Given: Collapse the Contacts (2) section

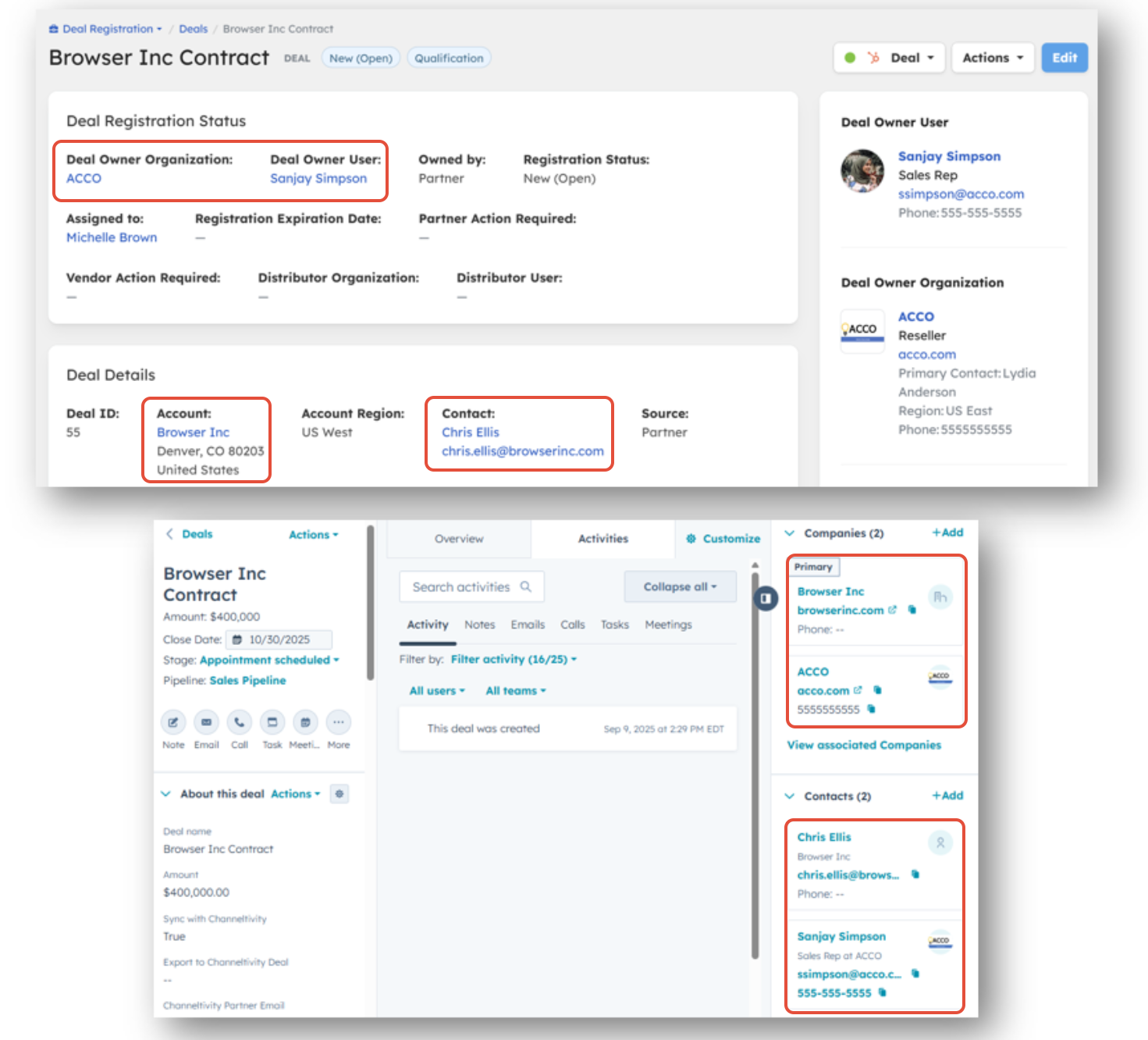Looking at the screenshot, I should point(790,796).
